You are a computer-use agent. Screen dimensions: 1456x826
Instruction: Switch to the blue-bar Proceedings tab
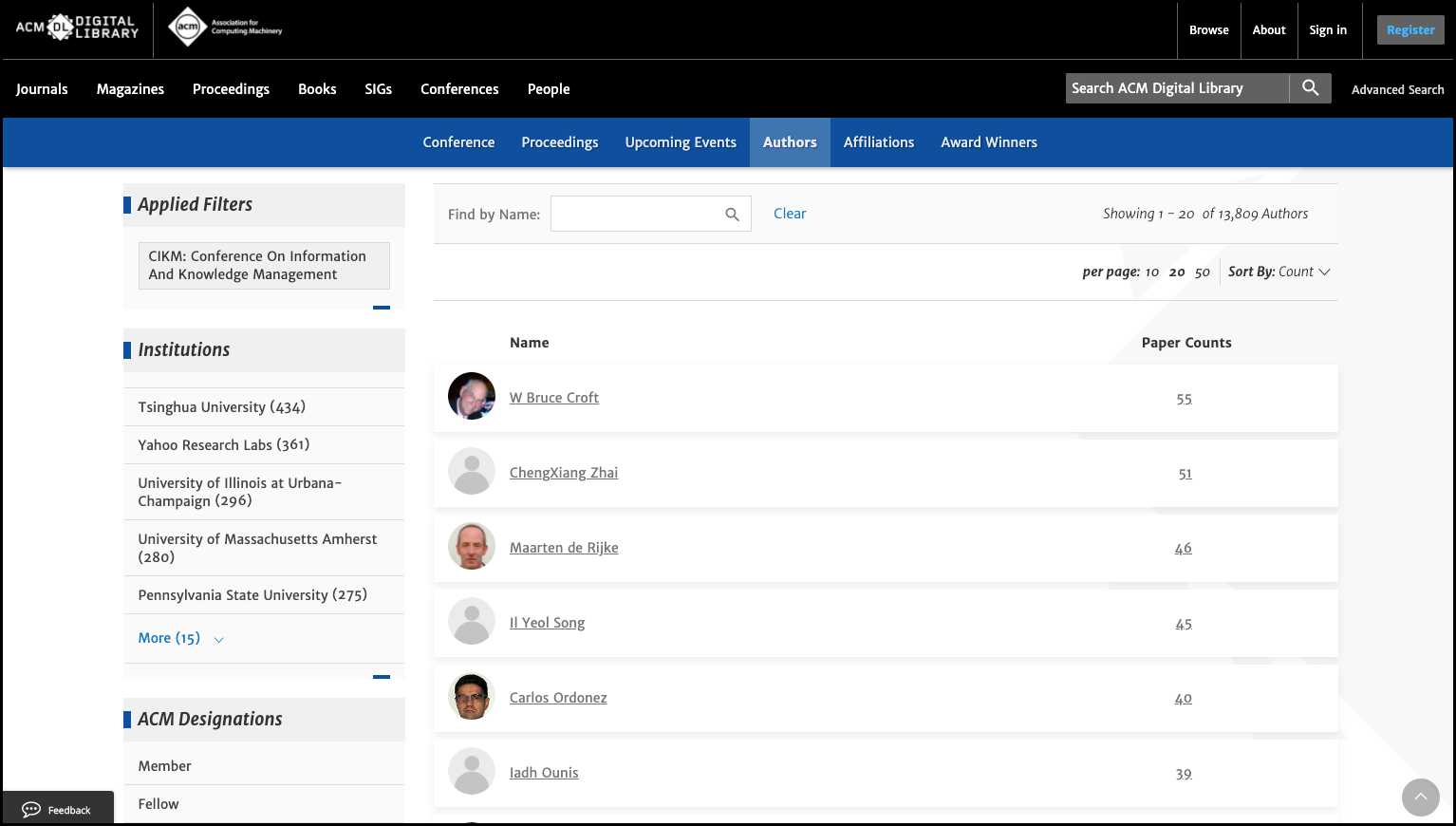[x=560, y=142]
